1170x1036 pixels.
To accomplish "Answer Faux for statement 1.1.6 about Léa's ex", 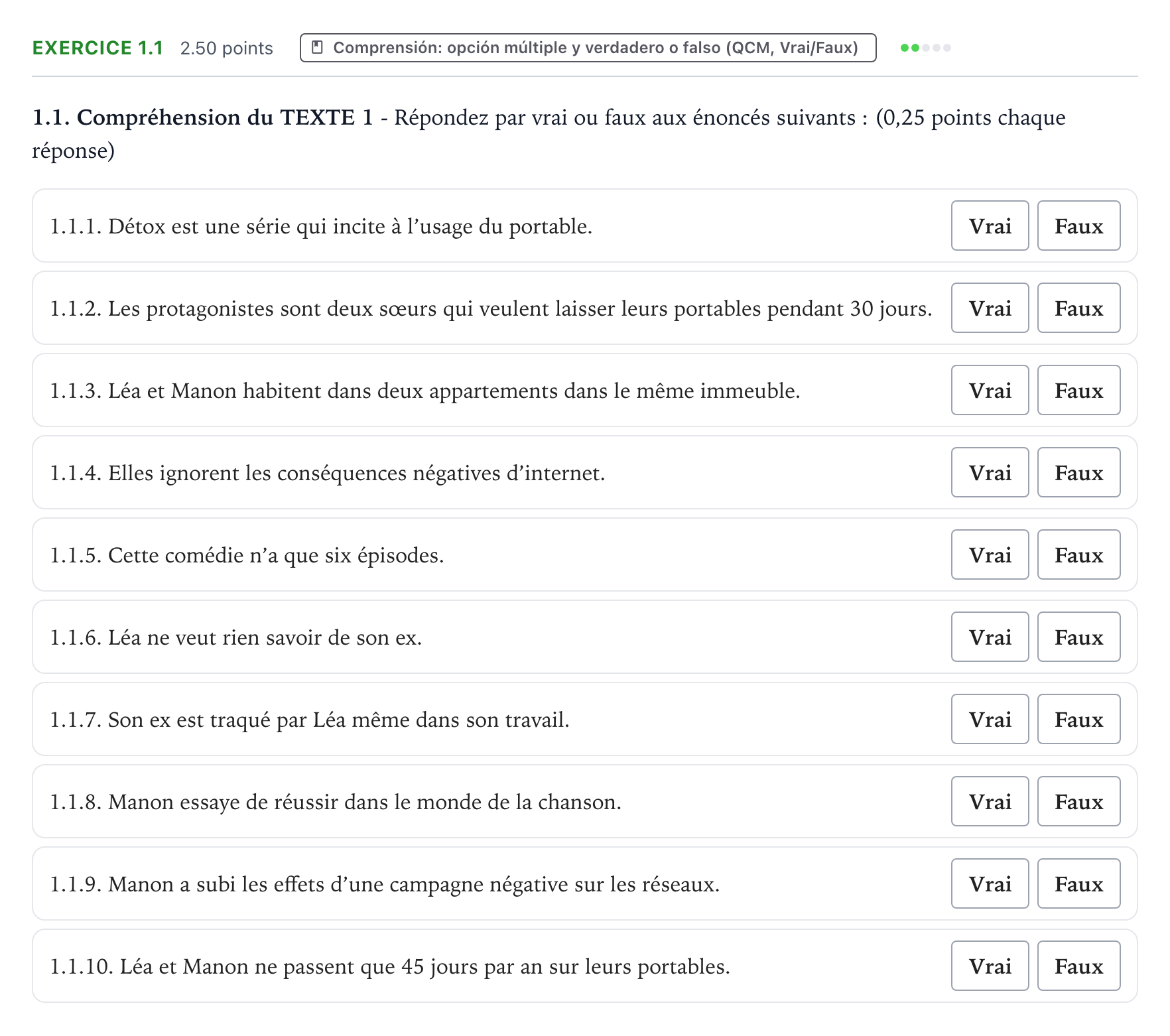I will click(x=1078, y=637).
